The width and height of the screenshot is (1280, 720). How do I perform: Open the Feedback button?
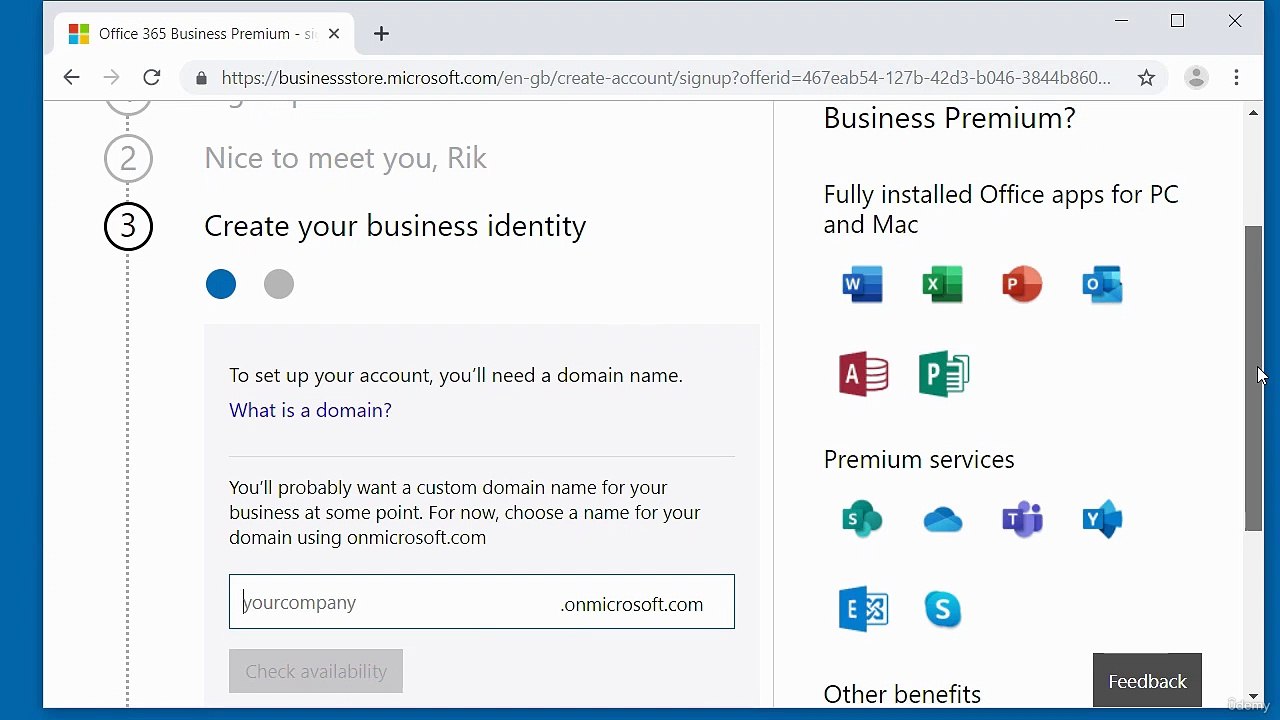[x=1147, y=681]
